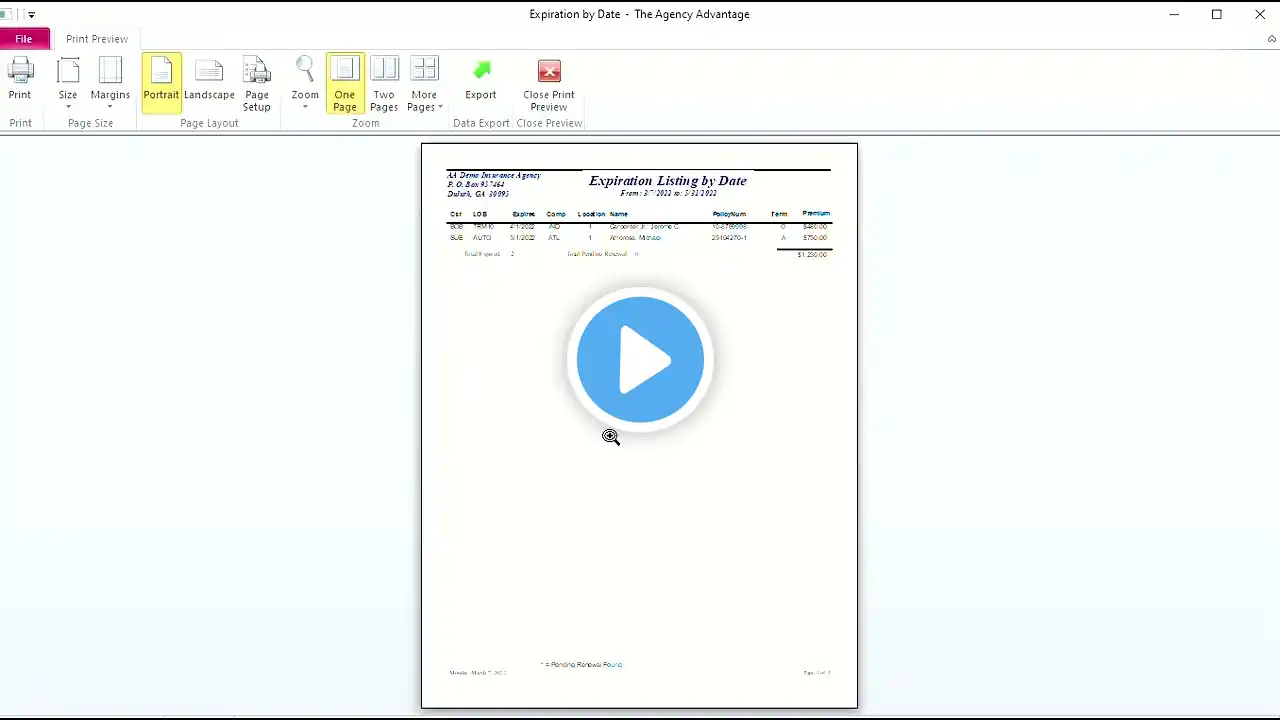This screenshot has height=720, width=1280.
Task: Open the Page Setup dialog
Action: coord(257,84)
